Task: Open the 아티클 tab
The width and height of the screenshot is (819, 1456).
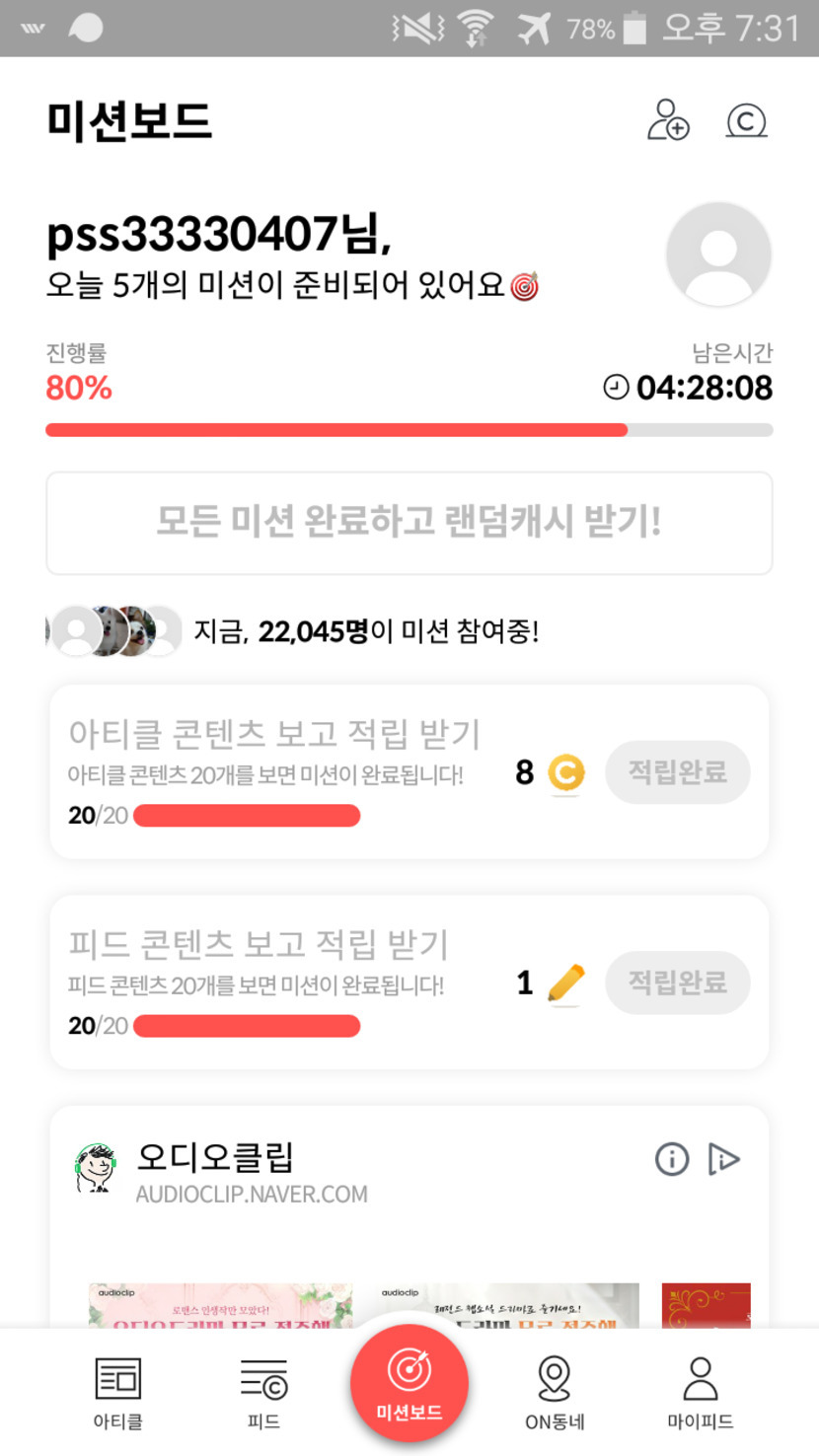Action: tap(118, 1392)
